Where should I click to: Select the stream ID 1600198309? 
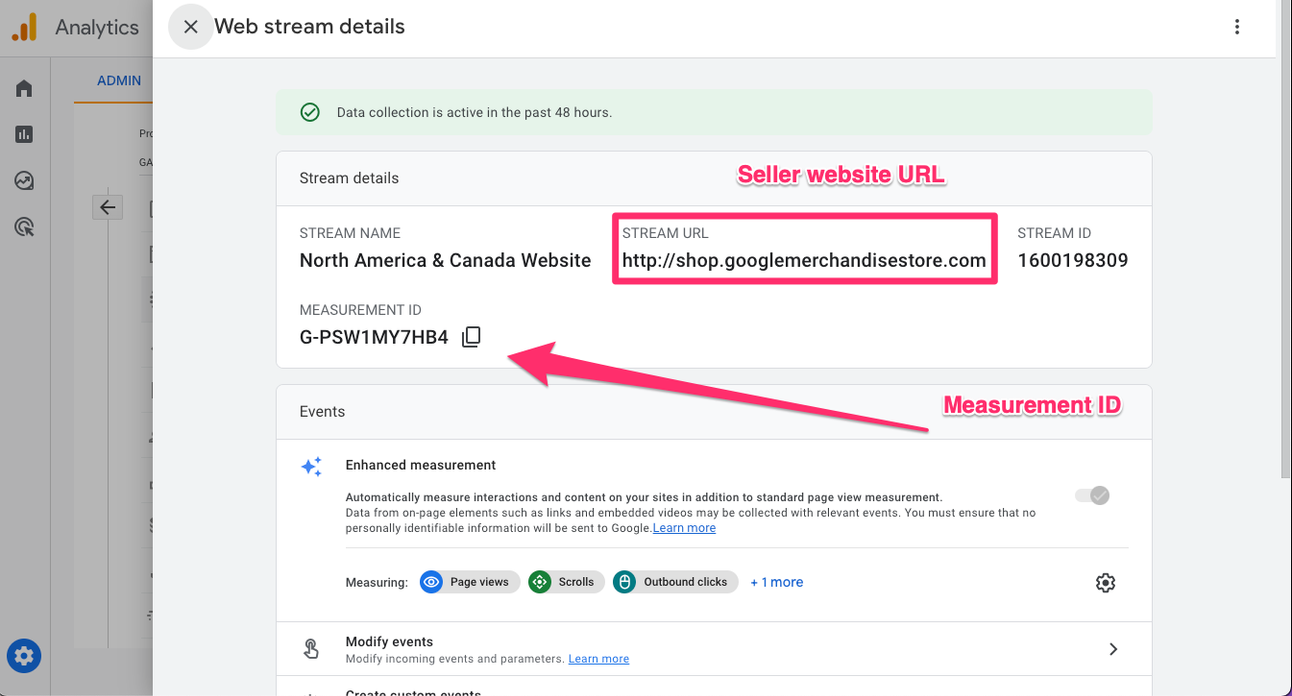click(1073, 261)
